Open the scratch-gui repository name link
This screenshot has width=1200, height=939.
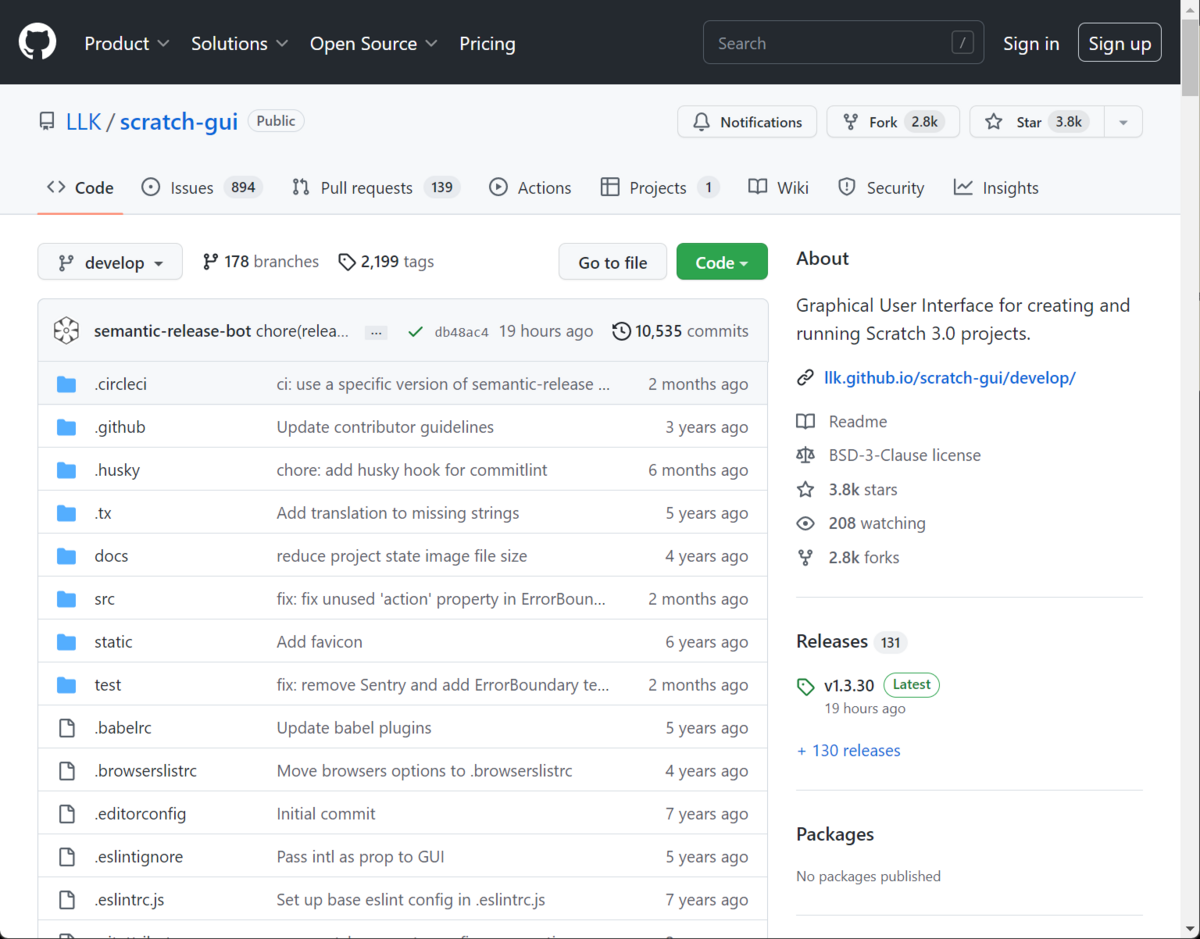[179, 122]
